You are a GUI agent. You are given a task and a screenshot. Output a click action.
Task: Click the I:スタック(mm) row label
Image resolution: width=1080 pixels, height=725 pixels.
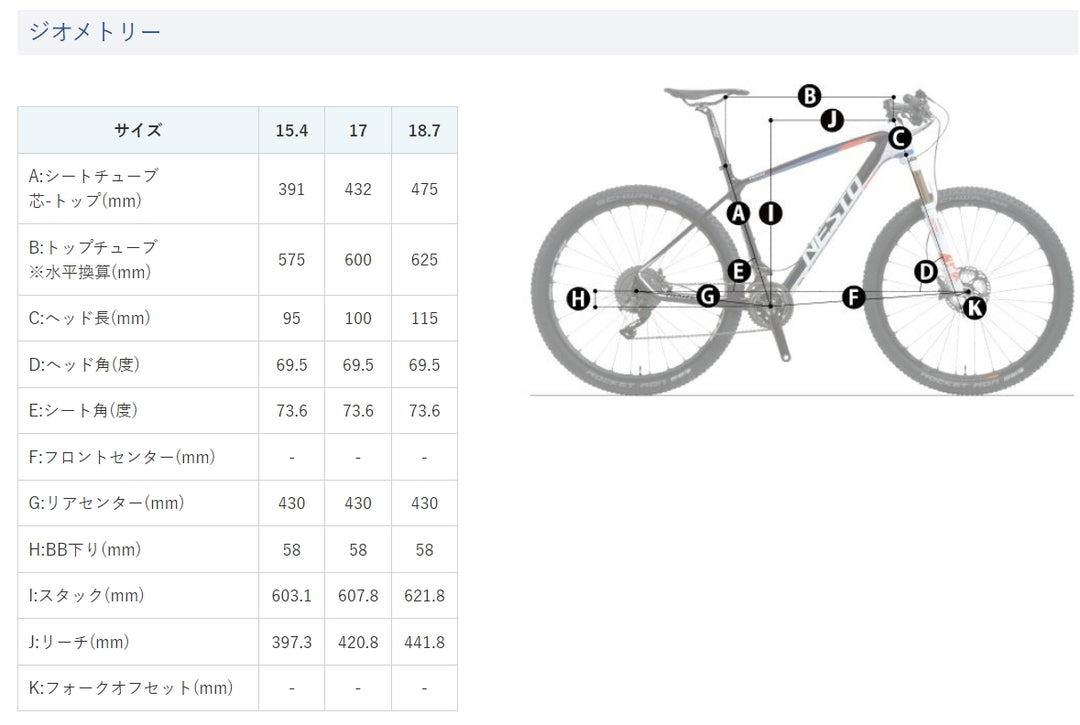tap(87, 595)
